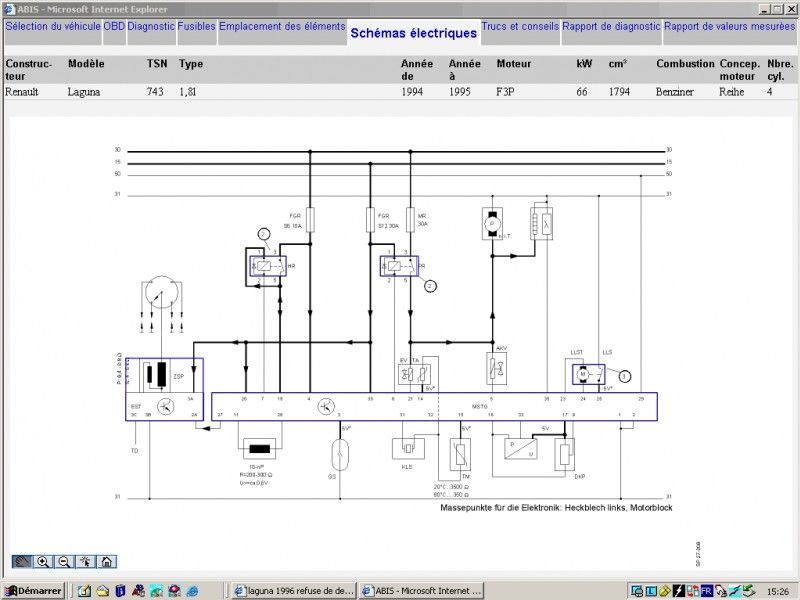Click the teal satellite quick launch icon
The height and width of the screenshot is (600, 800).
157,591
